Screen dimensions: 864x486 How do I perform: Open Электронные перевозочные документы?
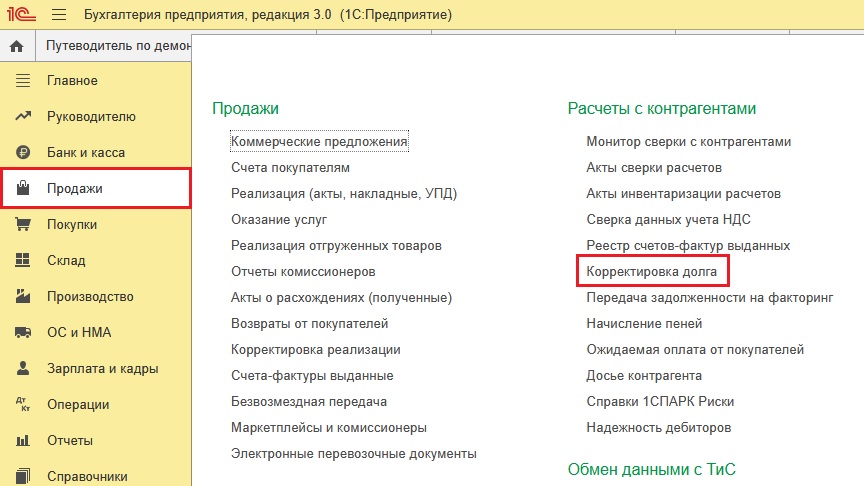pos(354,453)
